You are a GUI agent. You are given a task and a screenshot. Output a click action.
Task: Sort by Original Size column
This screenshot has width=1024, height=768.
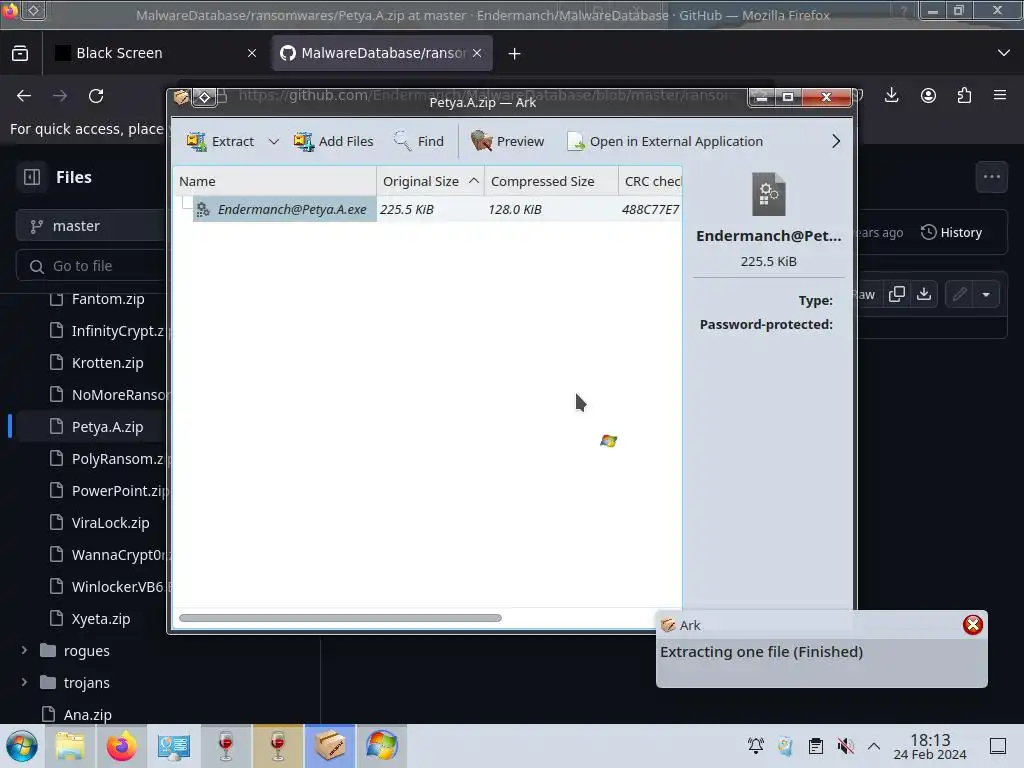430,182
